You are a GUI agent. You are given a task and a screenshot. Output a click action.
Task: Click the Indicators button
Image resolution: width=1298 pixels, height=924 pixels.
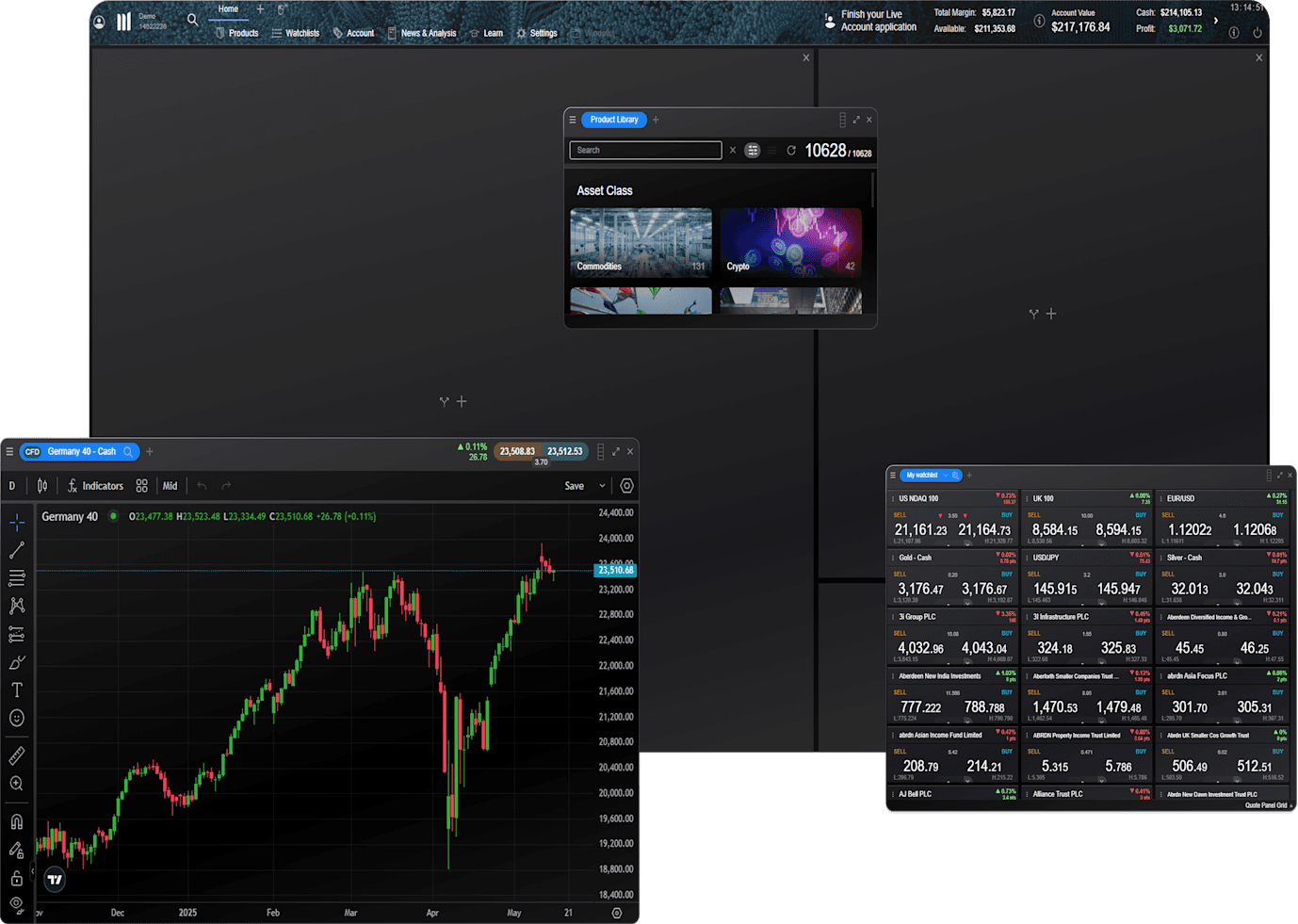pyautogui.click(x=96, y=486)
